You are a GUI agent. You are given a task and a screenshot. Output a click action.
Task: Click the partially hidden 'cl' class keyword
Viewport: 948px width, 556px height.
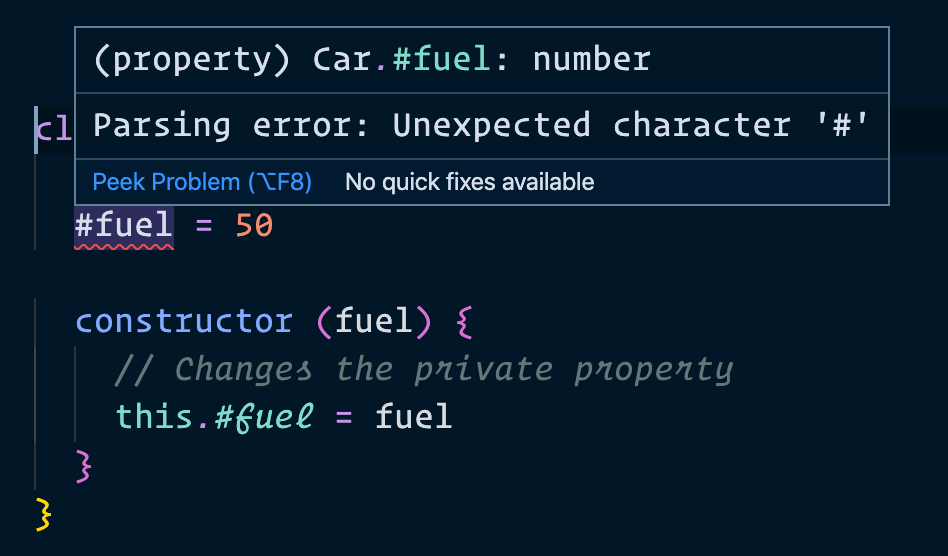(x=54, y=130)
